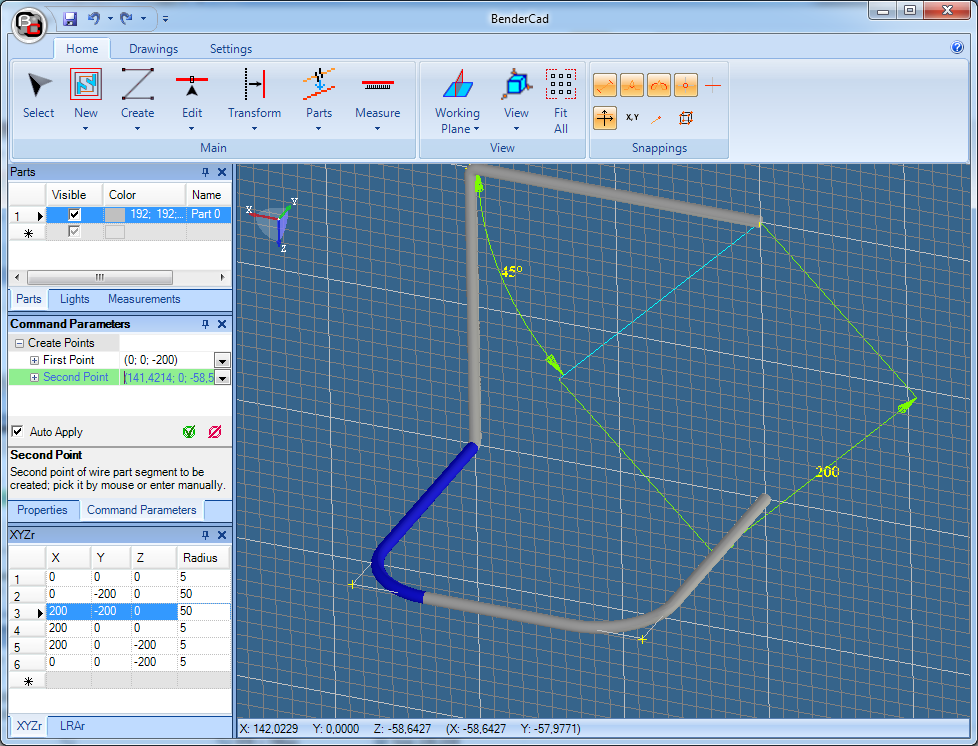Click the Save floppy disk icon

coord(70,19)
